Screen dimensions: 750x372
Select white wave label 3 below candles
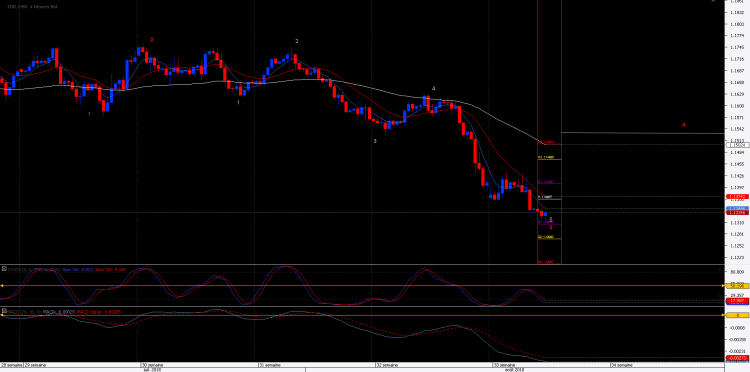point(375,141)
